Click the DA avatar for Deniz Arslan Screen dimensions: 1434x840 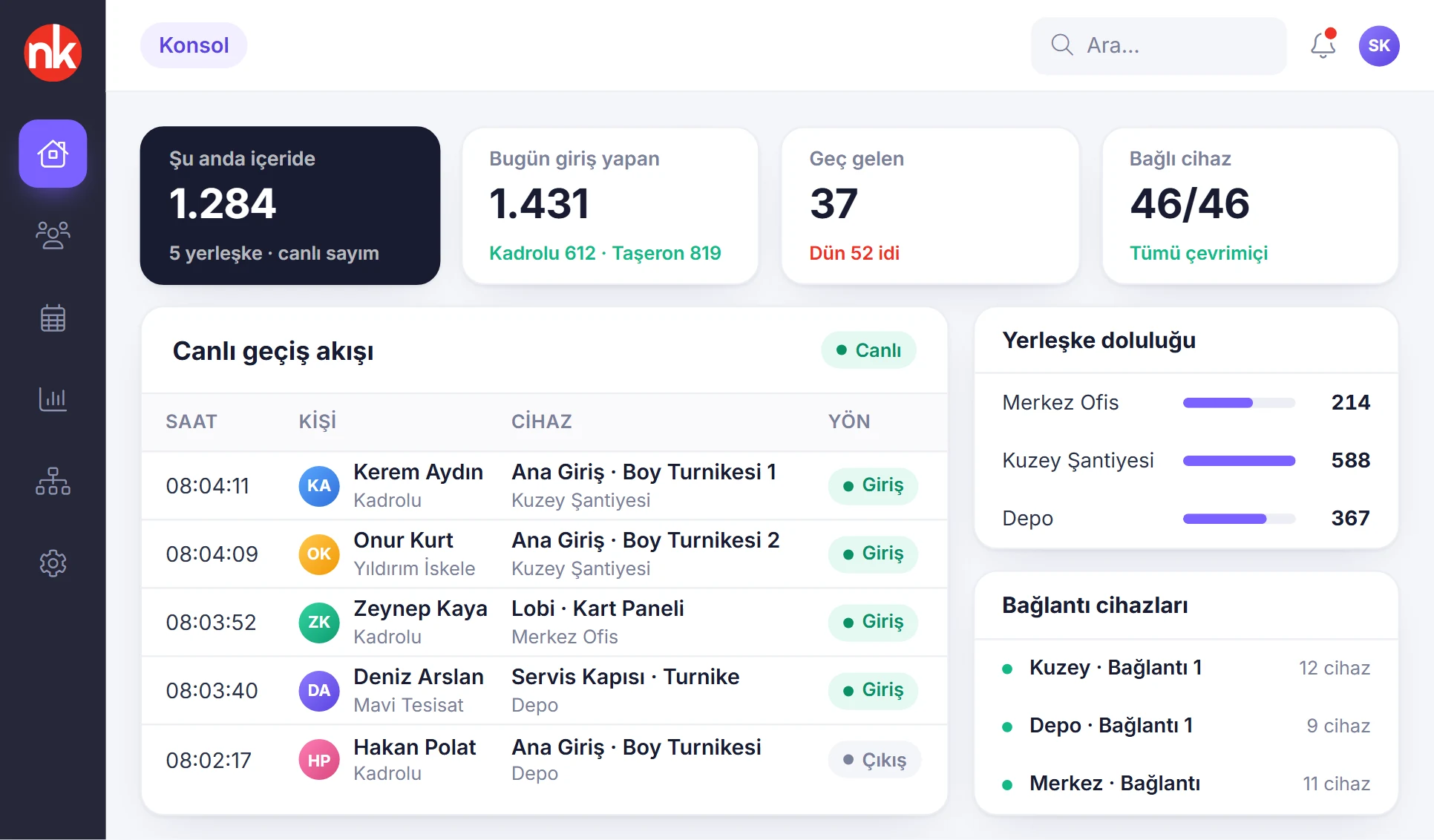click(319, 691)
